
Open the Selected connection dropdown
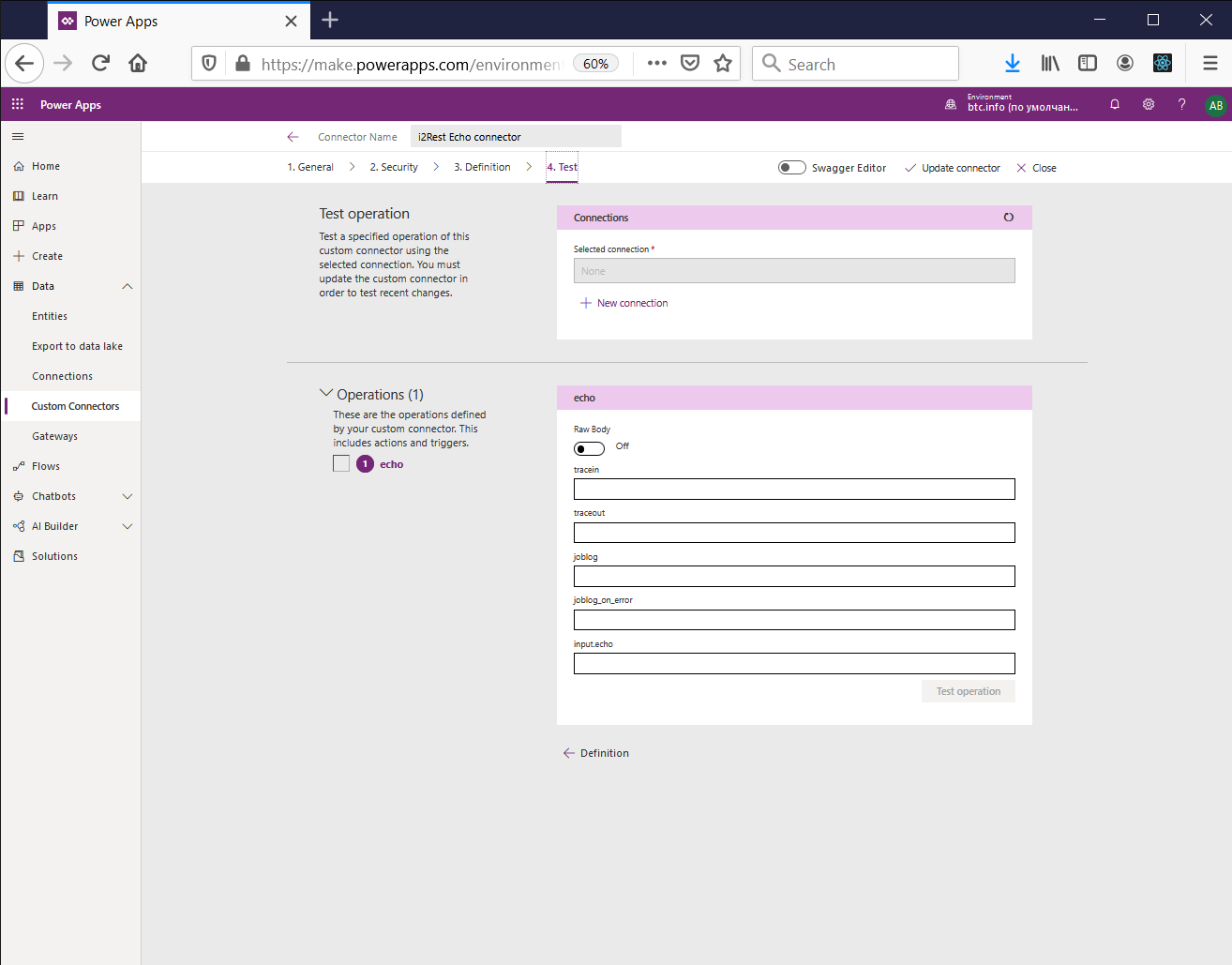[794, 271]
